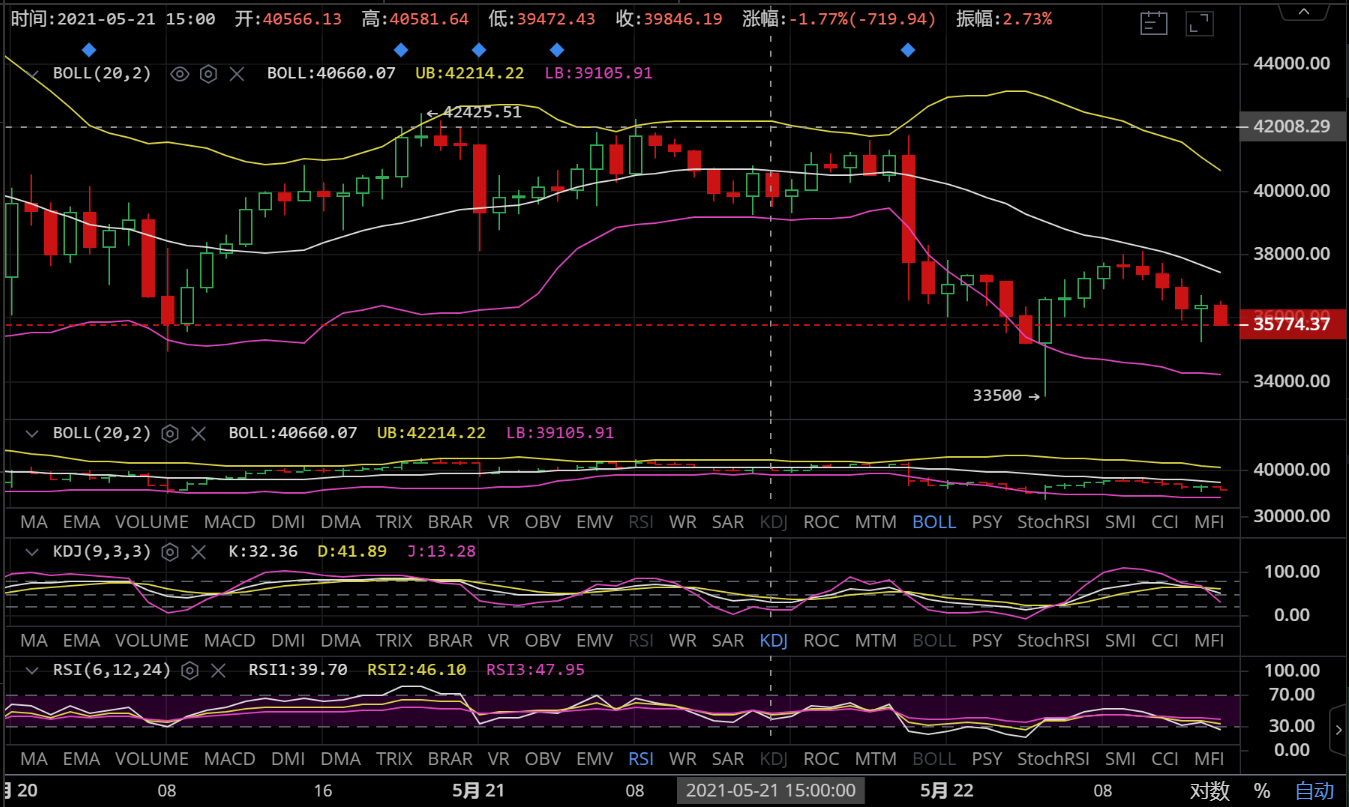
Task: Click the 35774.37 current price label
Action: tap(1292, 324)
